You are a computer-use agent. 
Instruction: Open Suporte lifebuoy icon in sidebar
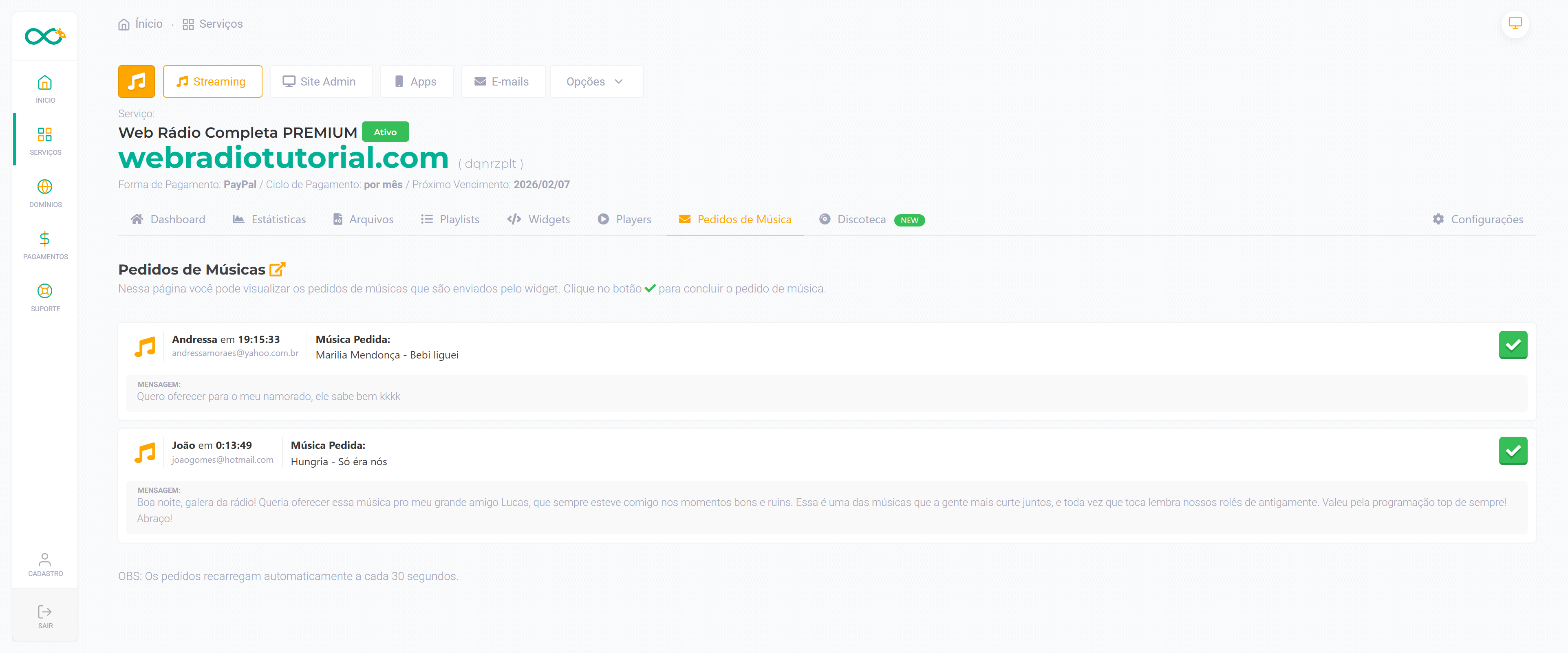coord(44,291)
